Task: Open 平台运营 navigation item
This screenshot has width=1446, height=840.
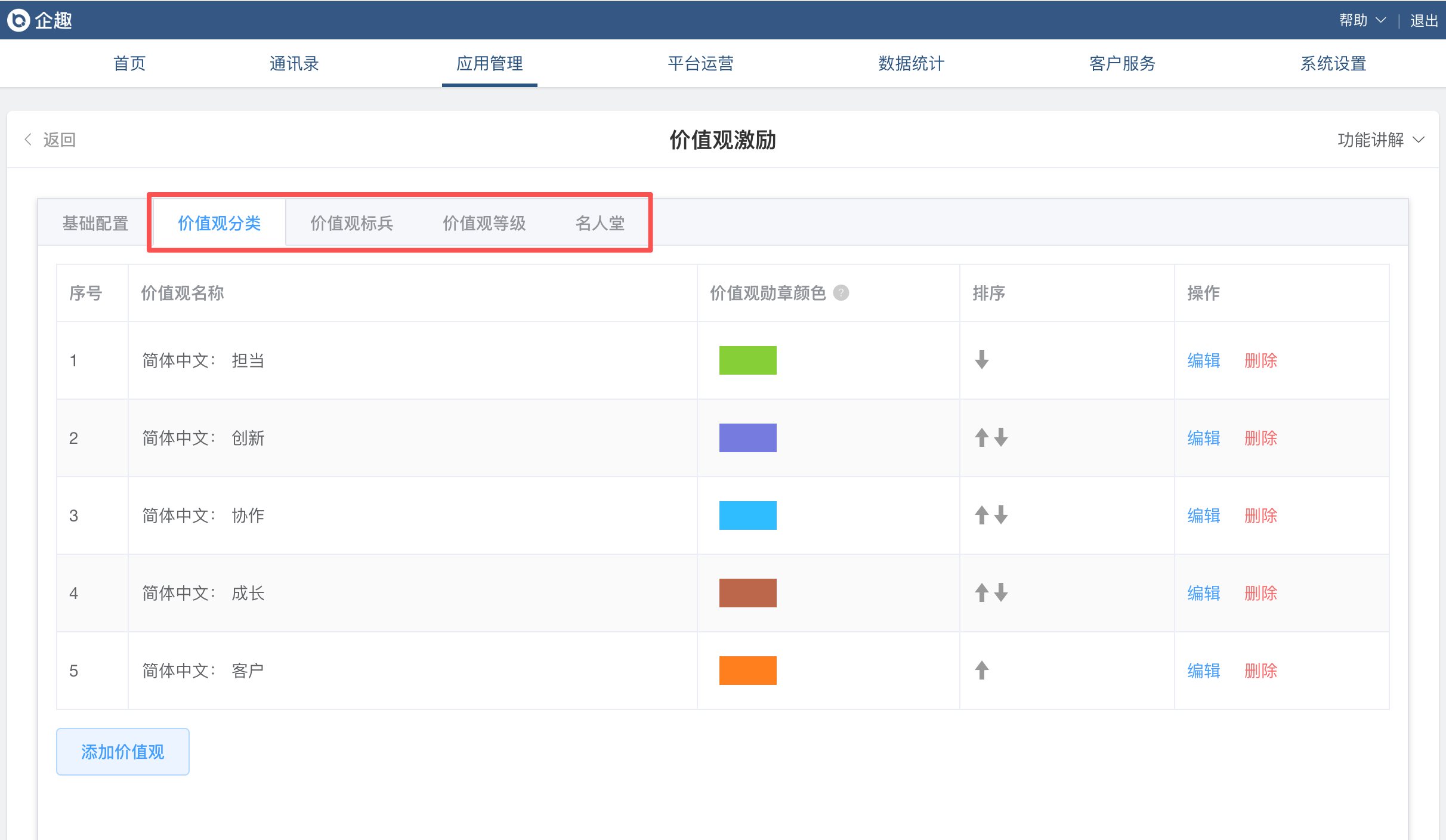Action: pos(700,63)
